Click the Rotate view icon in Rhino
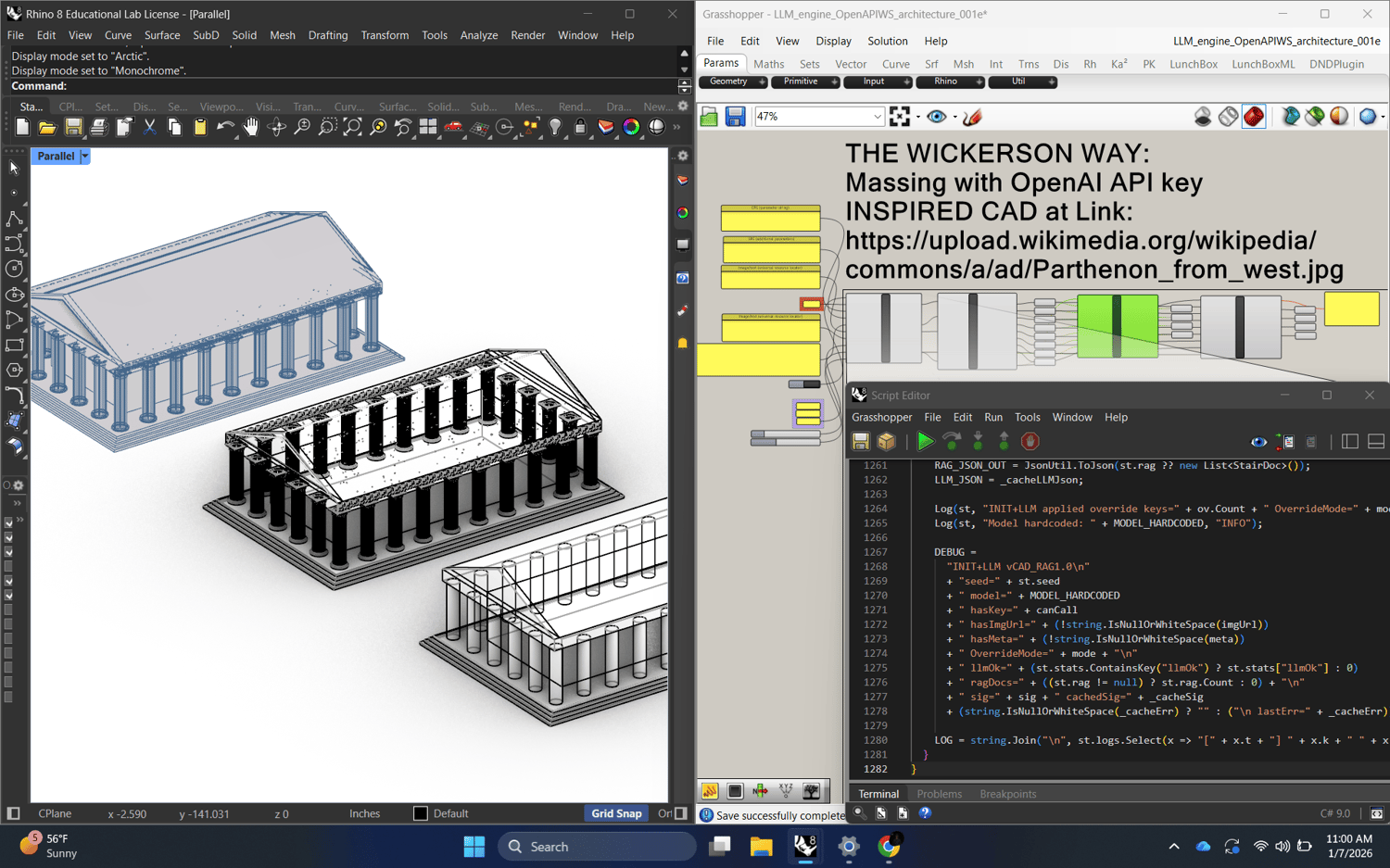The height and width of the screenshot is (868, 1390). [276, 128]
